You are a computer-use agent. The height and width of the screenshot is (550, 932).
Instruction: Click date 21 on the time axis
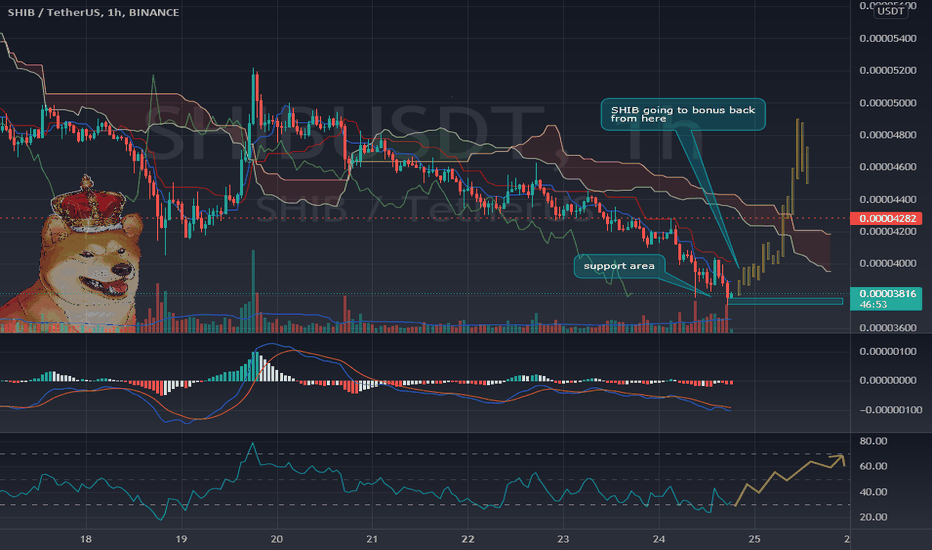(x=372, y=539)
